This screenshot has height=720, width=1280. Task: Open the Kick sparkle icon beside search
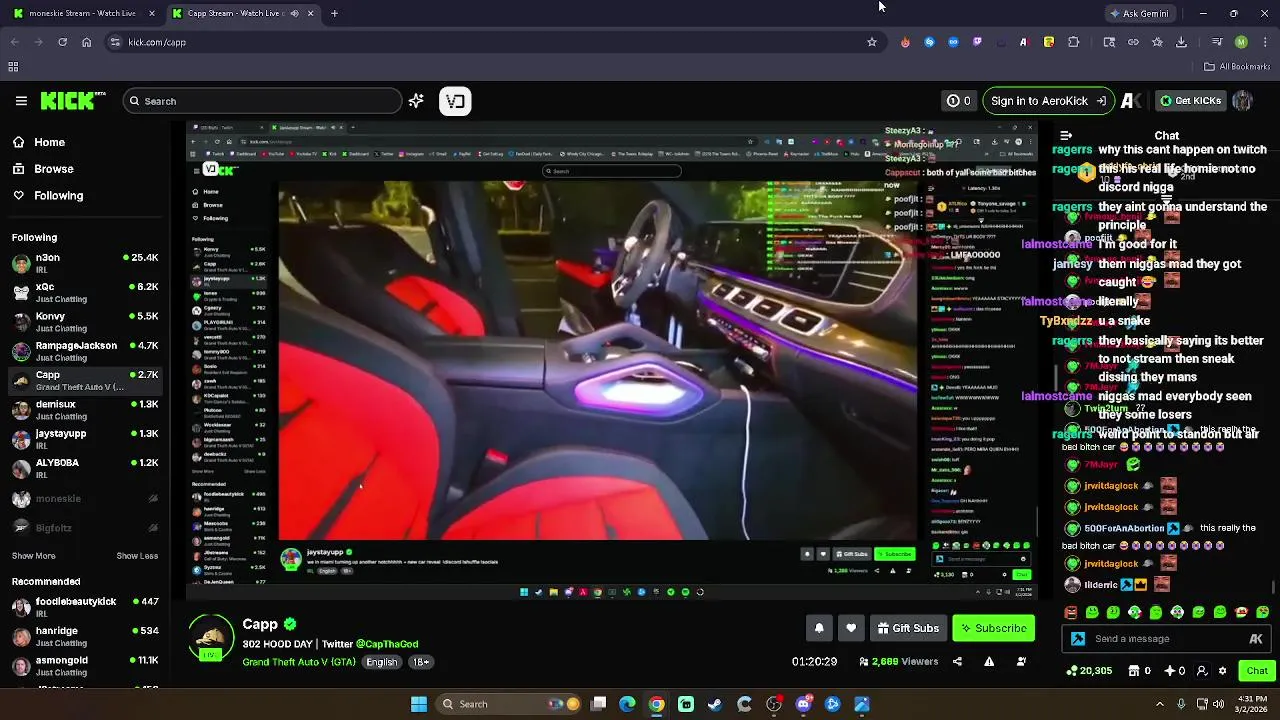coord(416,101)
